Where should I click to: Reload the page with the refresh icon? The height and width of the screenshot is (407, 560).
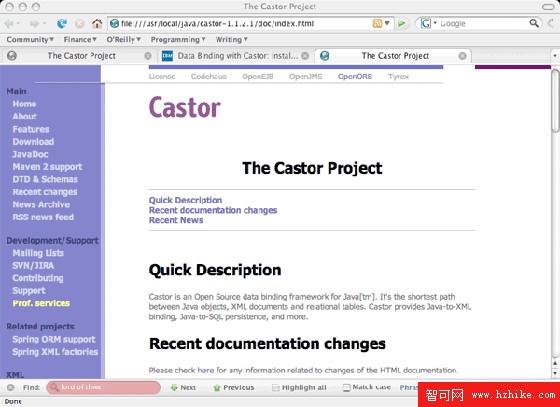coord(62,24)
